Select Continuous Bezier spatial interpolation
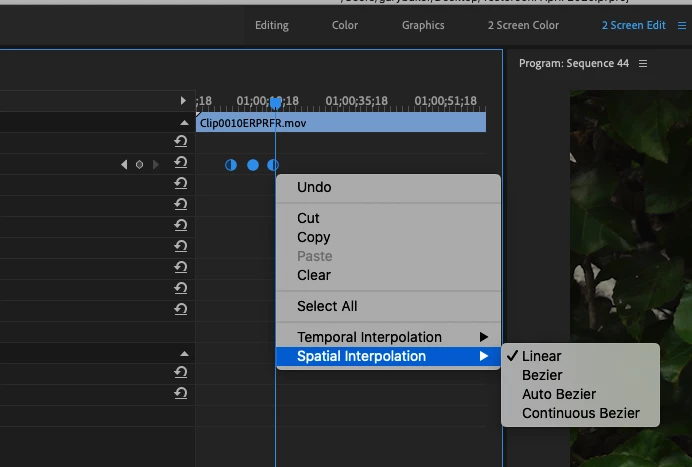The image size is (692, 467). (580, 413)
